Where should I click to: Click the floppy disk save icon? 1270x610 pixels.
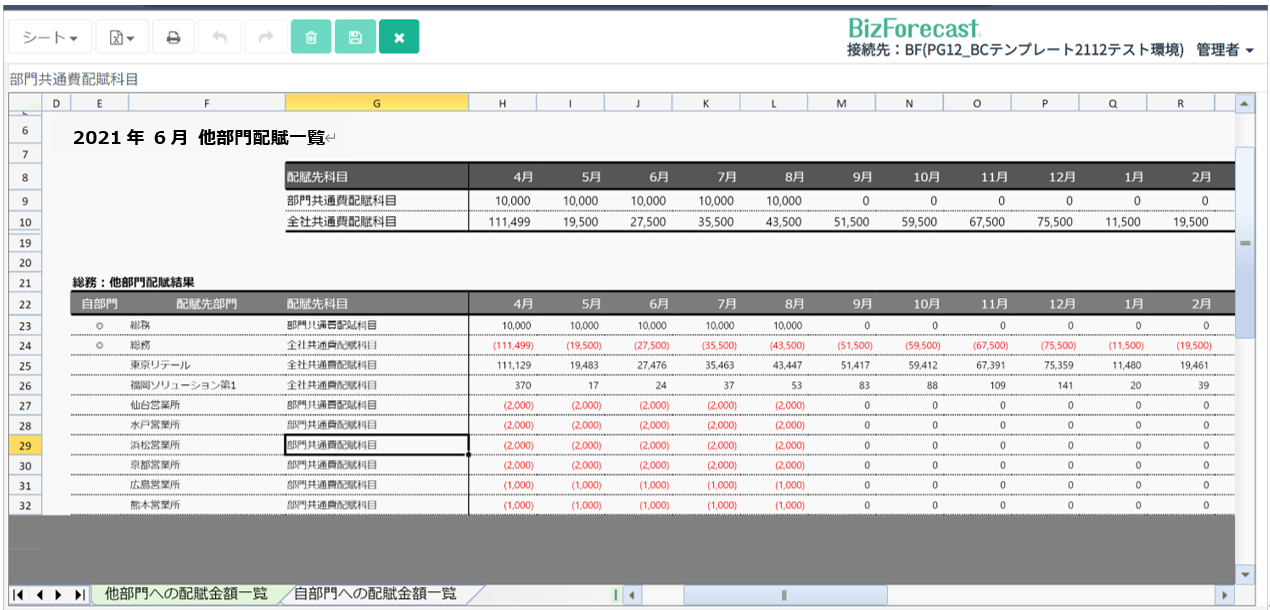(355, 38)
